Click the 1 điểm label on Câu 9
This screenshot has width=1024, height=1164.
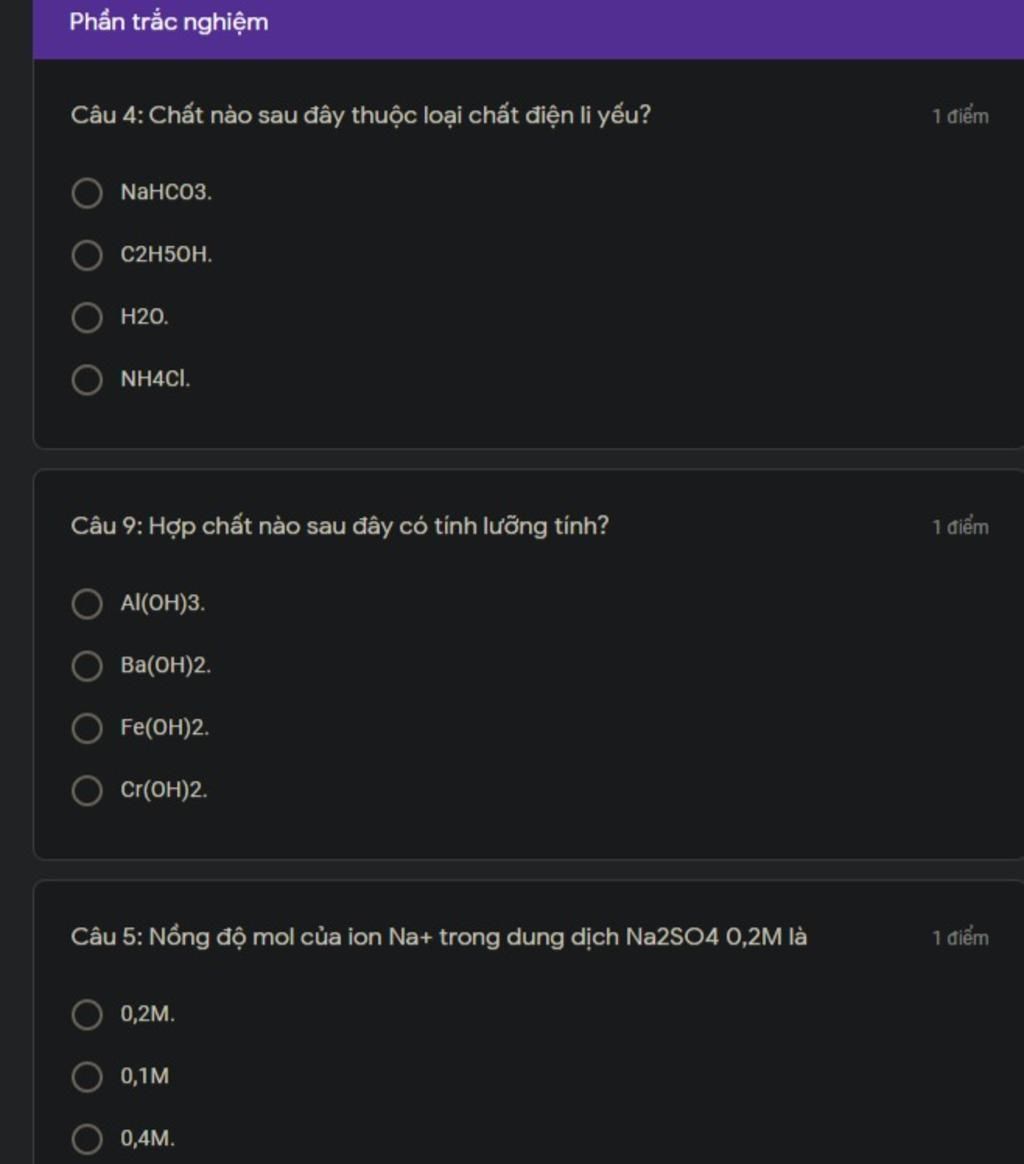click(x=961, y=527)
